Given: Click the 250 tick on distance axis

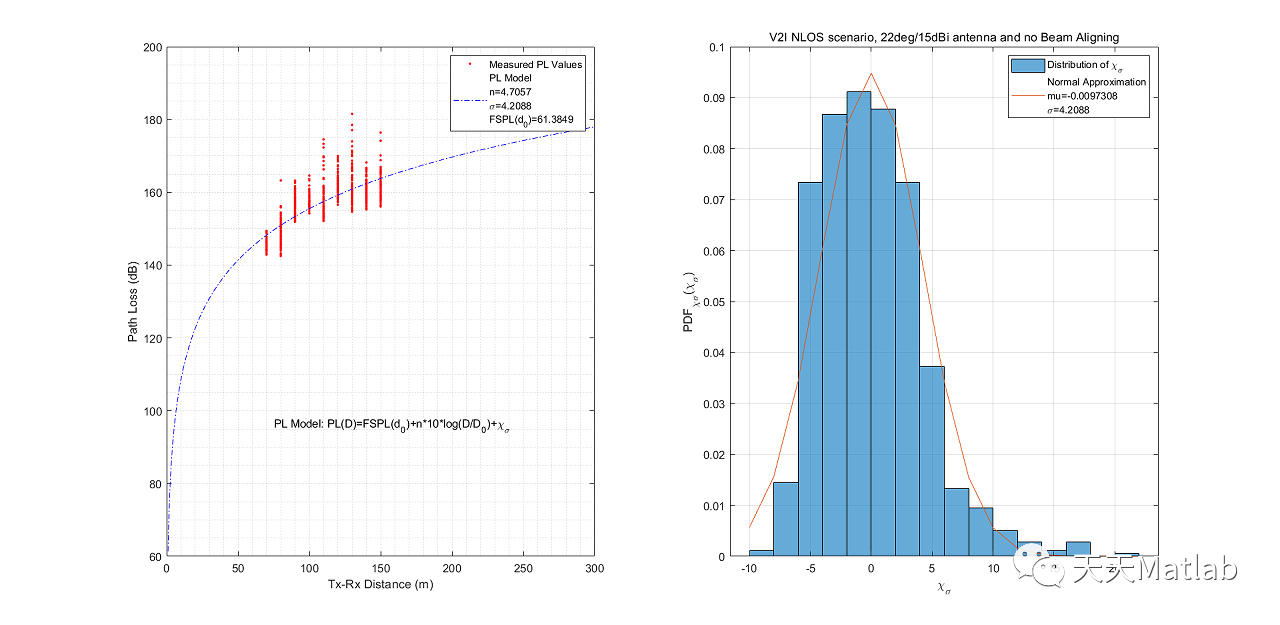Looking at the screenshot, I should [x=523, y=568].
